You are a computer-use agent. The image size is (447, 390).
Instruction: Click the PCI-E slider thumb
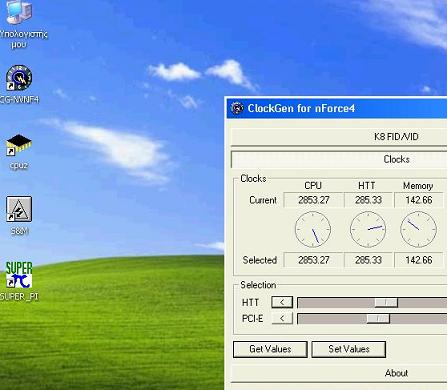378,319
